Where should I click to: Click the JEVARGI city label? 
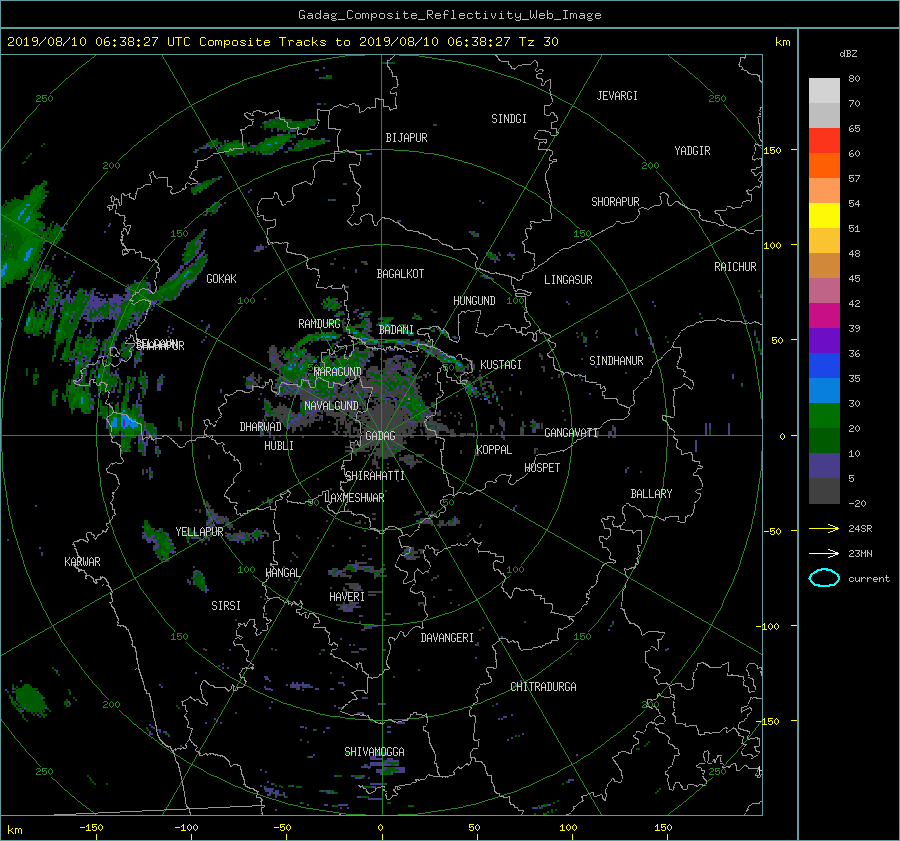tap(617, 96)
